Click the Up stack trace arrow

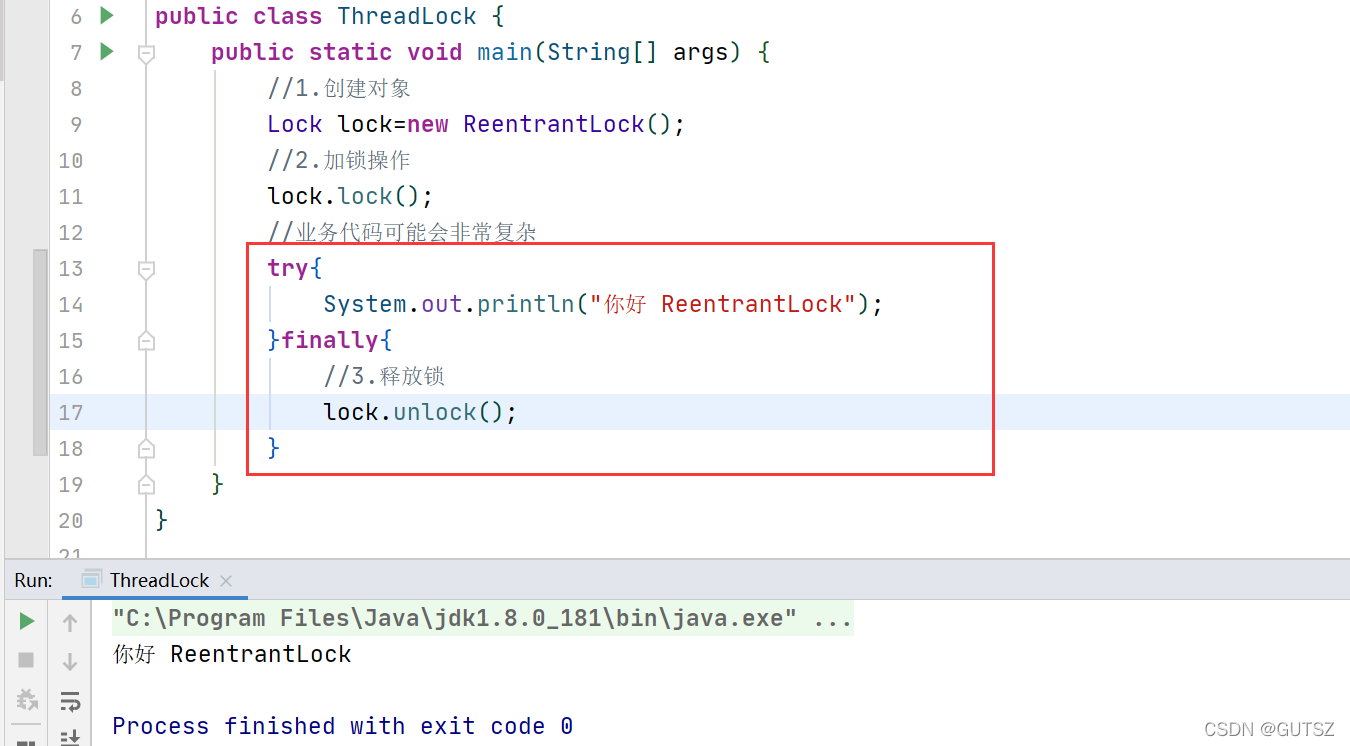pyautogui.click(x=70, y=623)
